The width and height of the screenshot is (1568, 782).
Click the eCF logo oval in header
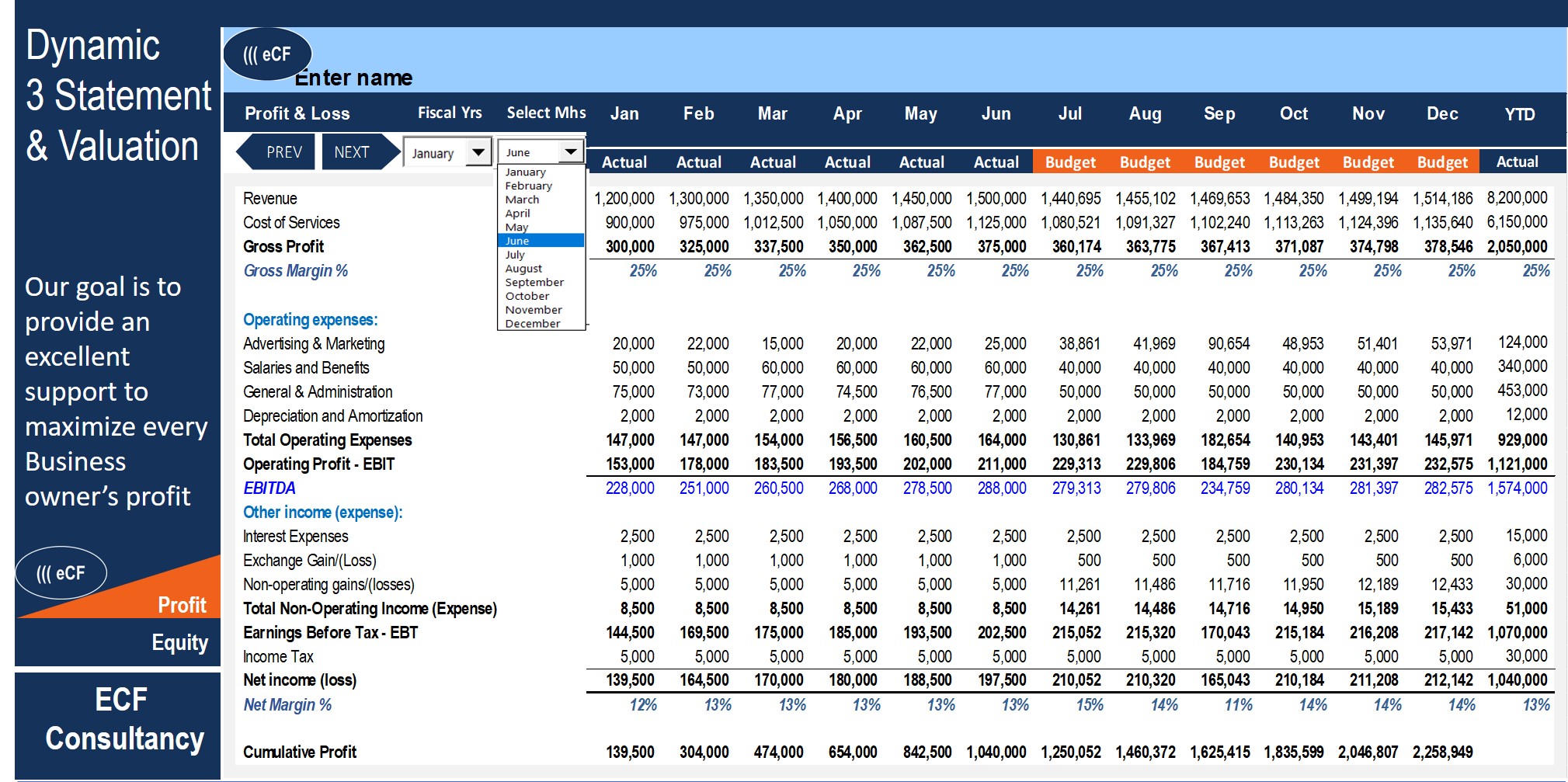267,54
